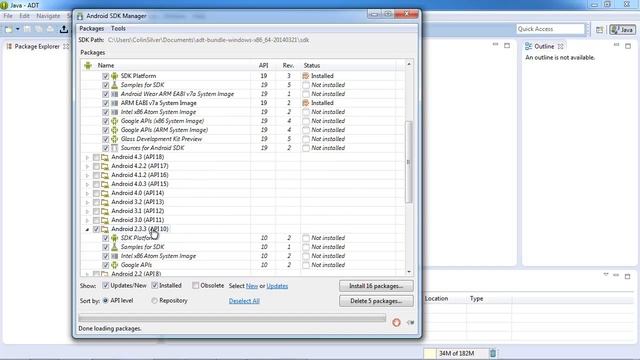Click the red stop icon in SDK Manager

(396, 322)
